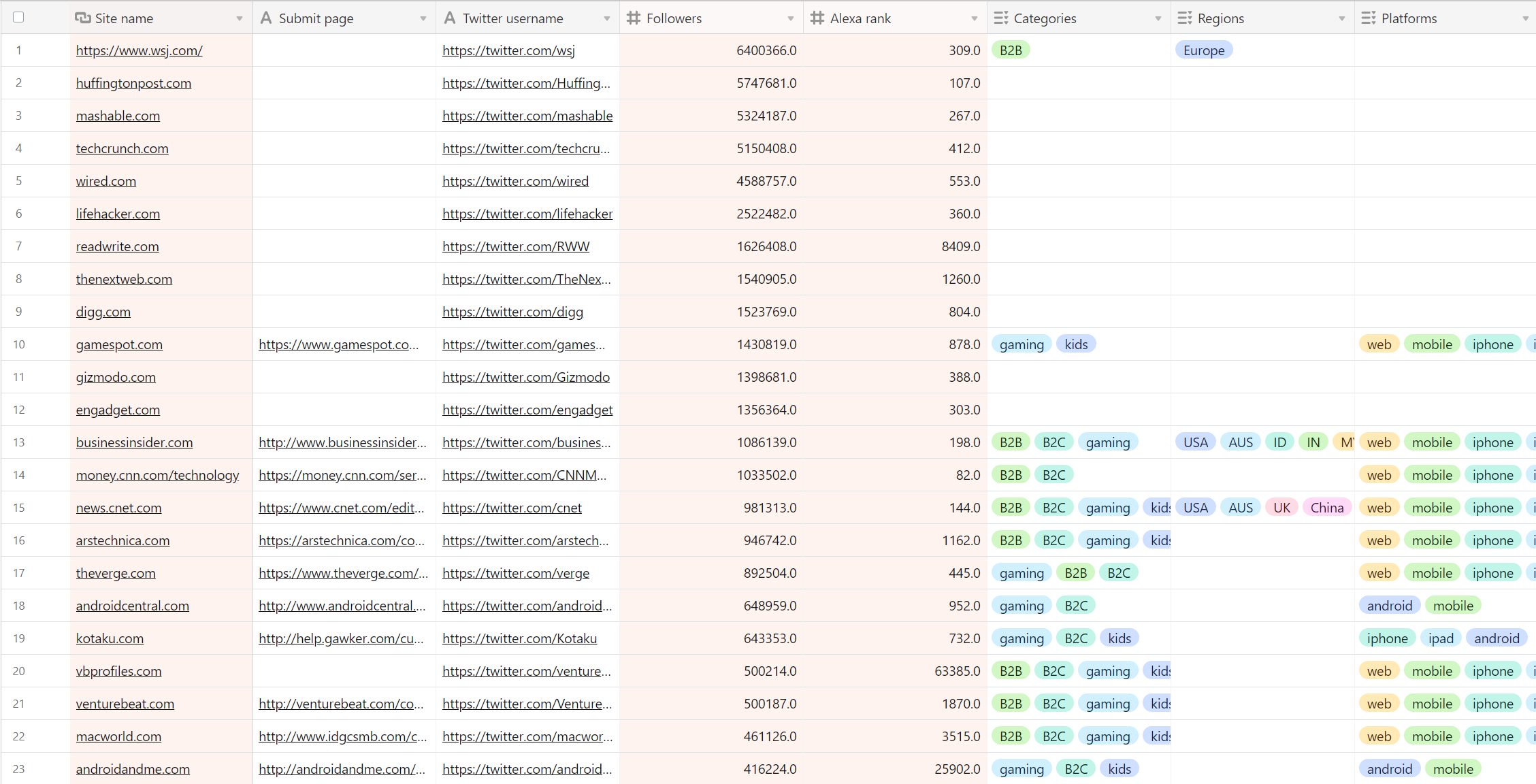Open the https://twitter.com/Gizmodo link
1536x784 pixels.
(526, 377)
